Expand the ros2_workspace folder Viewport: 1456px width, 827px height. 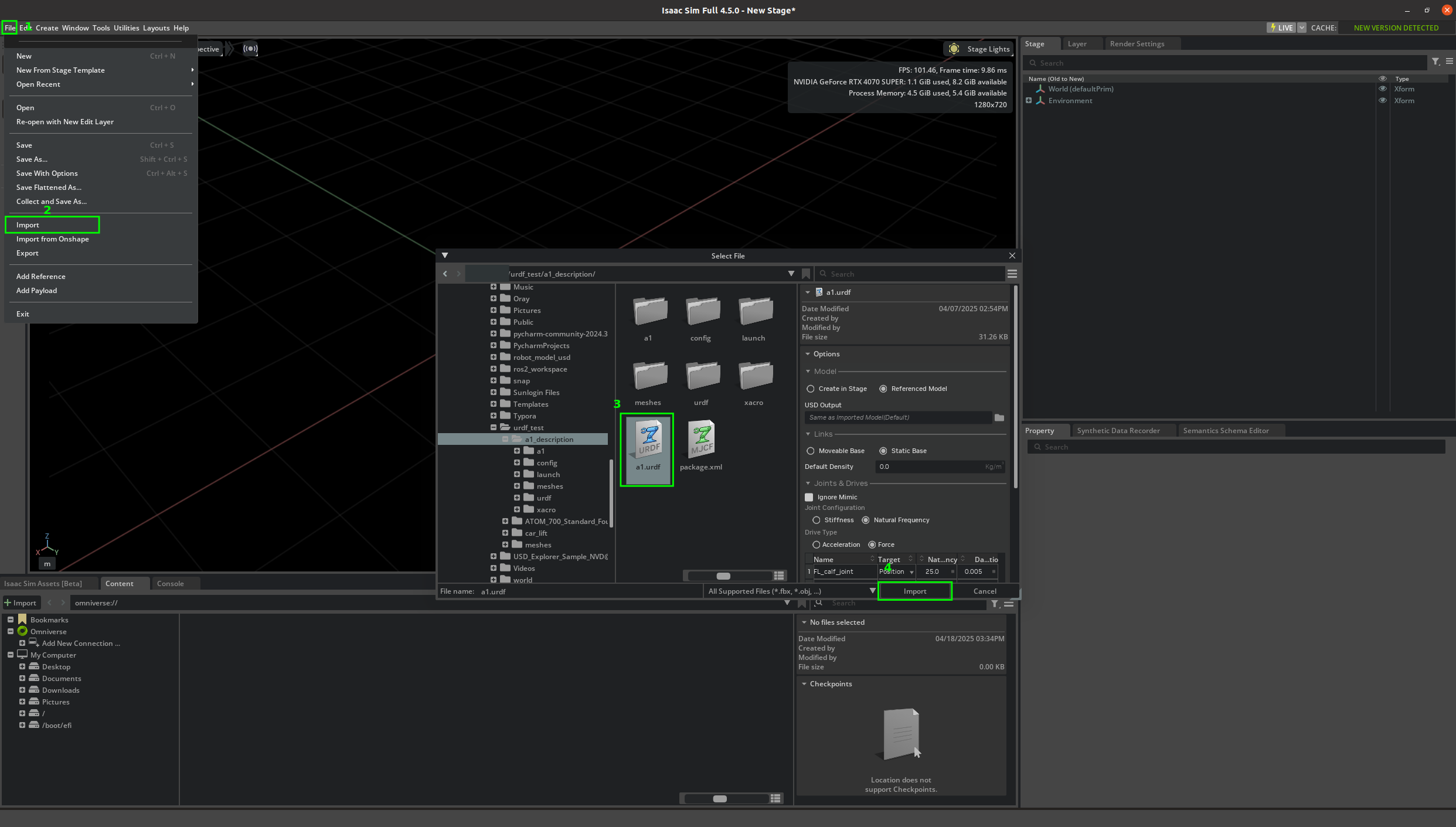tap(494, 369)
